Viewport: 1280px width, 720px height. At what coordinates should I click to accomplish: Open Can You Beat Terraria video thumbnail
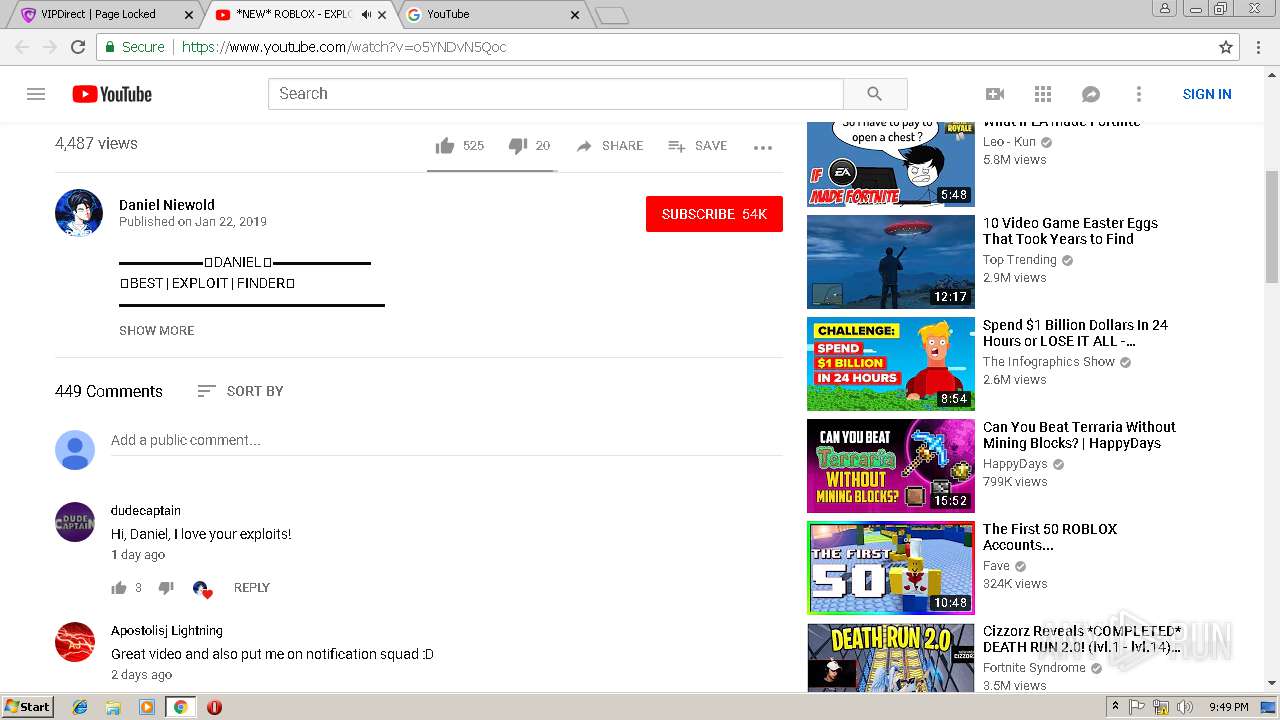891,466
